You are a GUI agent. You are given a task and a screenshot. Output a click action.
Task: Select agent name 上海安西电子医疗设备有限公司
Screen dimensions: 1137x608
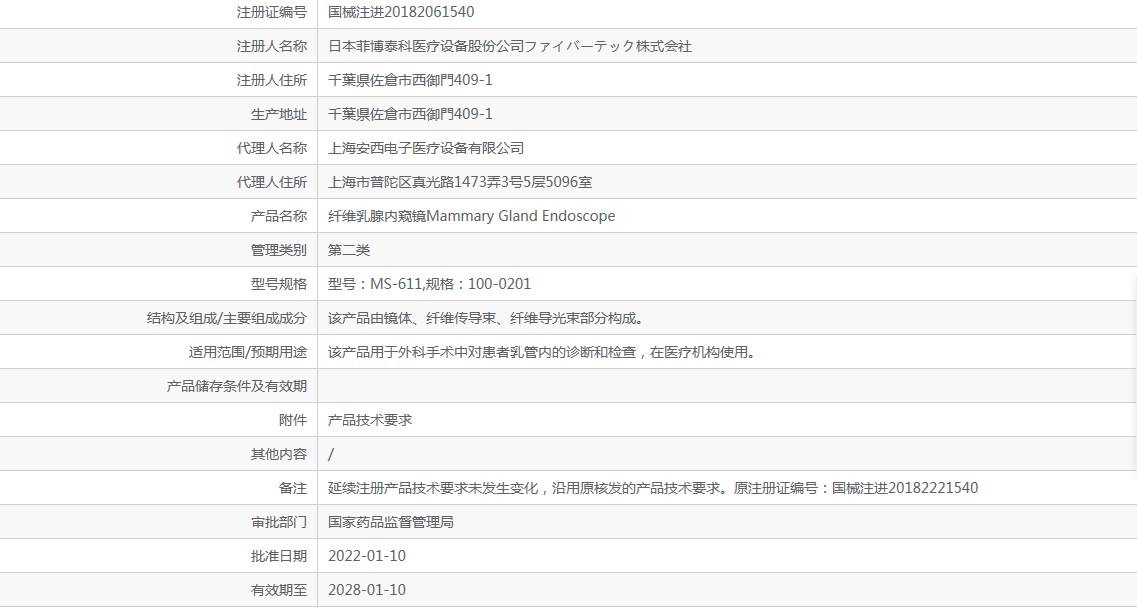(x=426, y=148)
